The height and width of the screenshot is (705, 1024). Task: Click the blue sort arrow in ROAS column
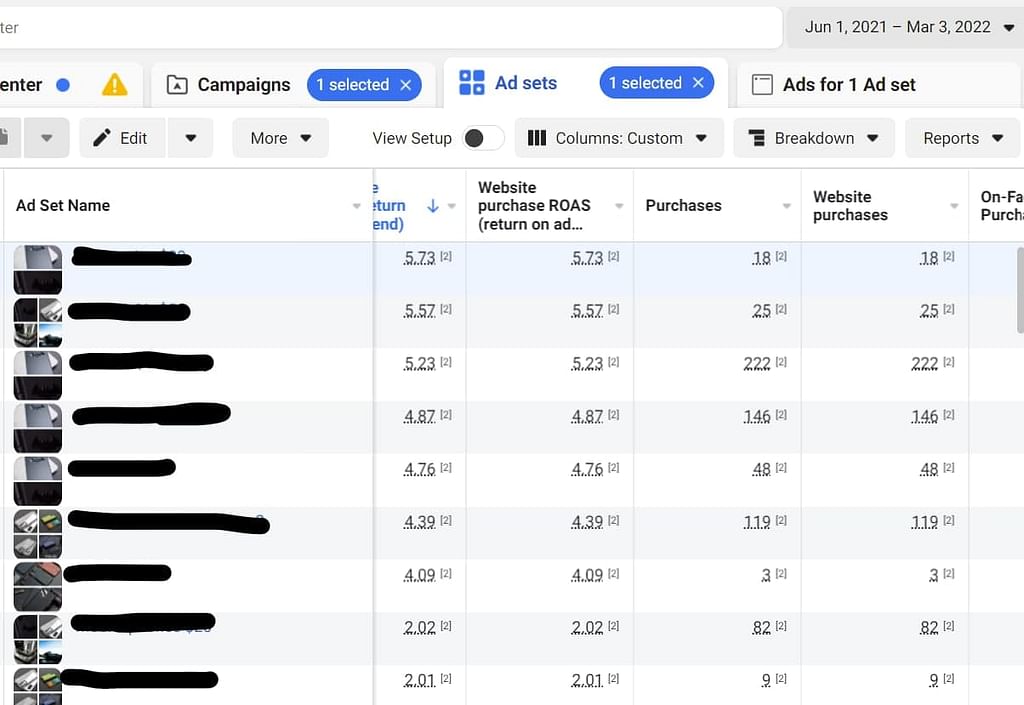pos(433,205)
